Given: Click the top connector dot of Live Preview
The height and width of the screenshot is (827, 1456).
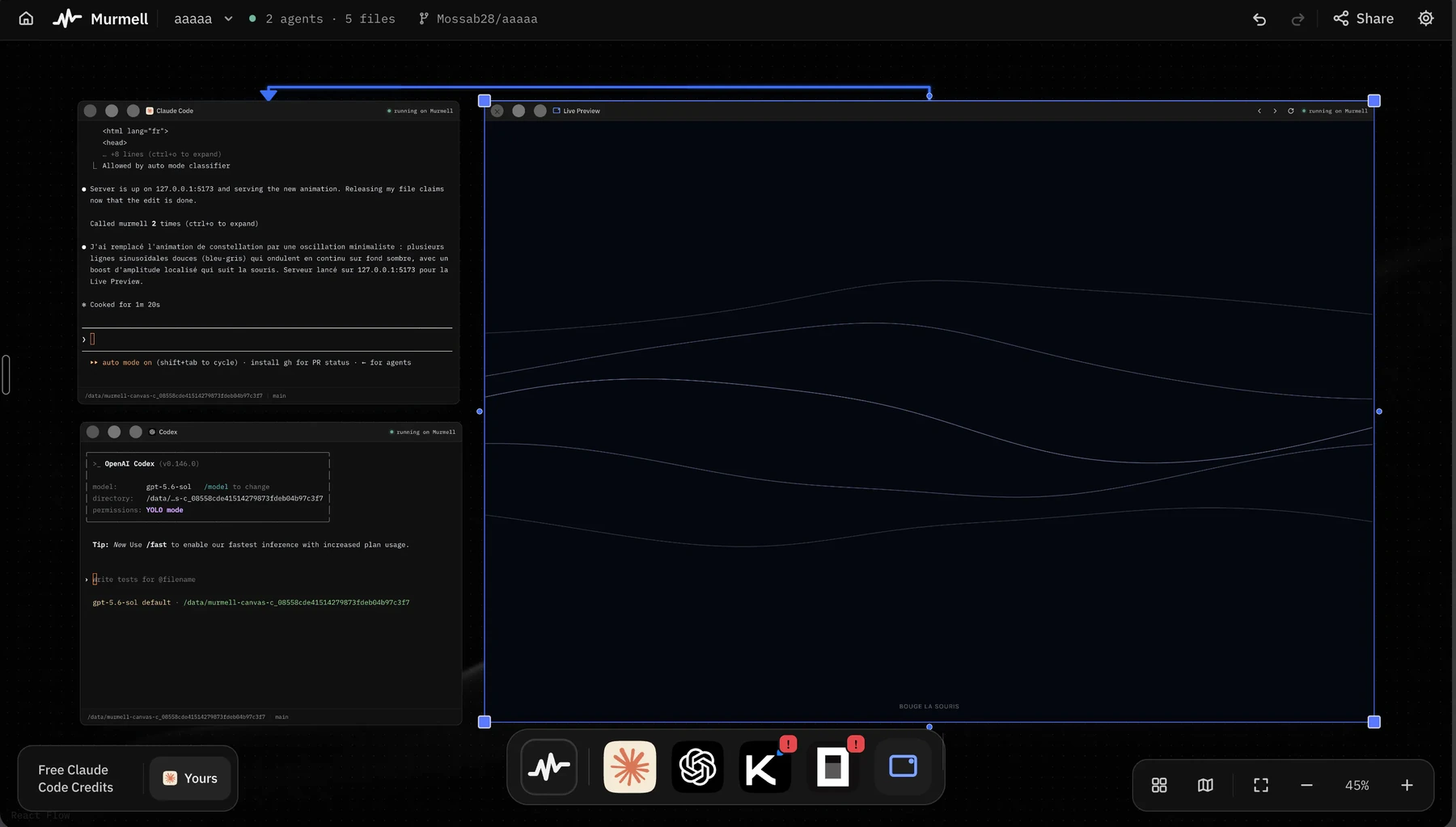Looking at the screenshot, I should 929,95.
